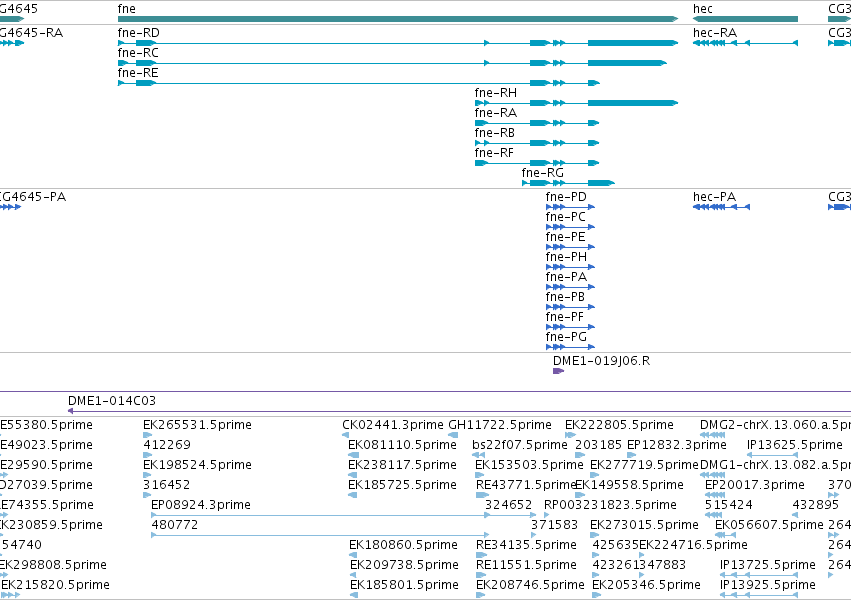Click CK02441.3prime EST label
Image resolution: width=851 pixels, height=600 pixels.
[393, 425]
